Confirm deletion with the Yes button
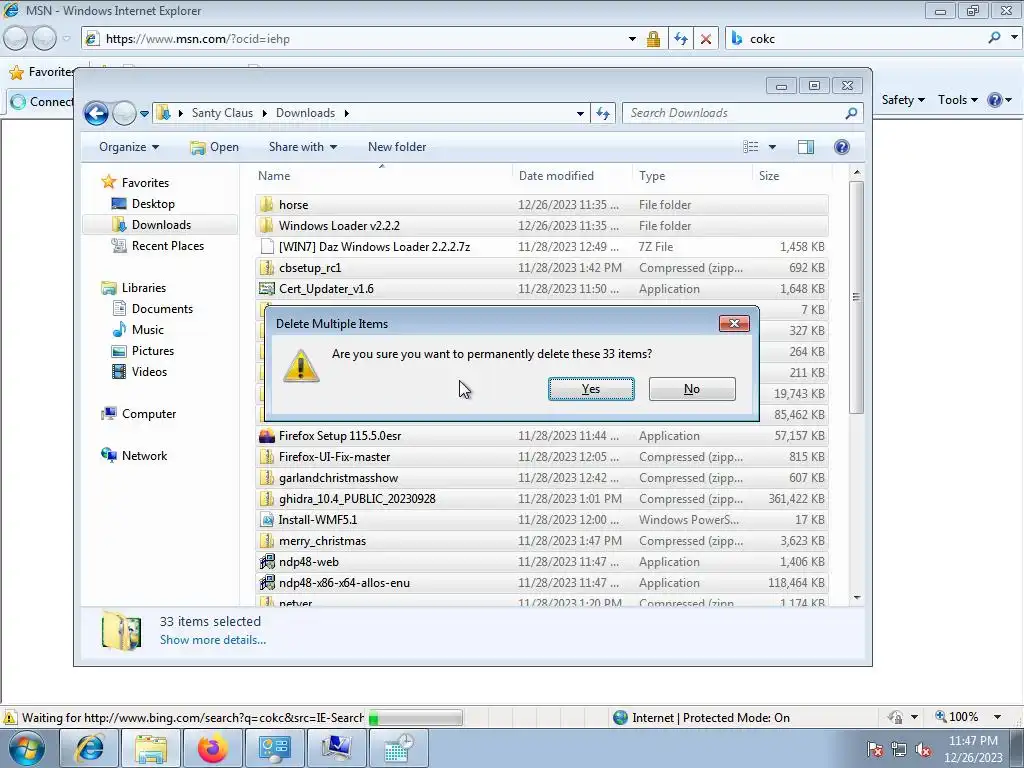 591,389
